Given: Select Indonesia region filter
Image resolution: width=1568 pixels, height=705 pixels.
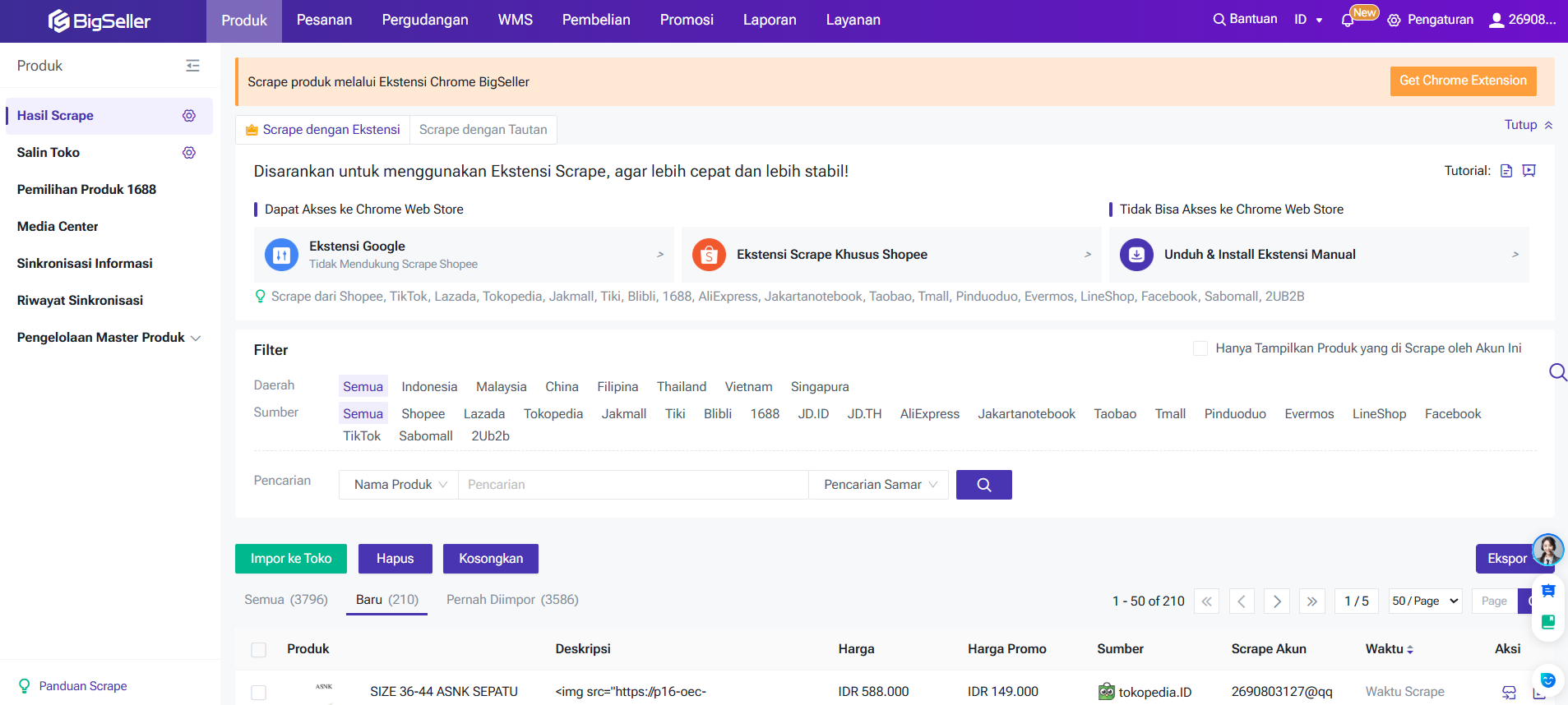Looking at the screenshot, I should [x=429, y=387].
